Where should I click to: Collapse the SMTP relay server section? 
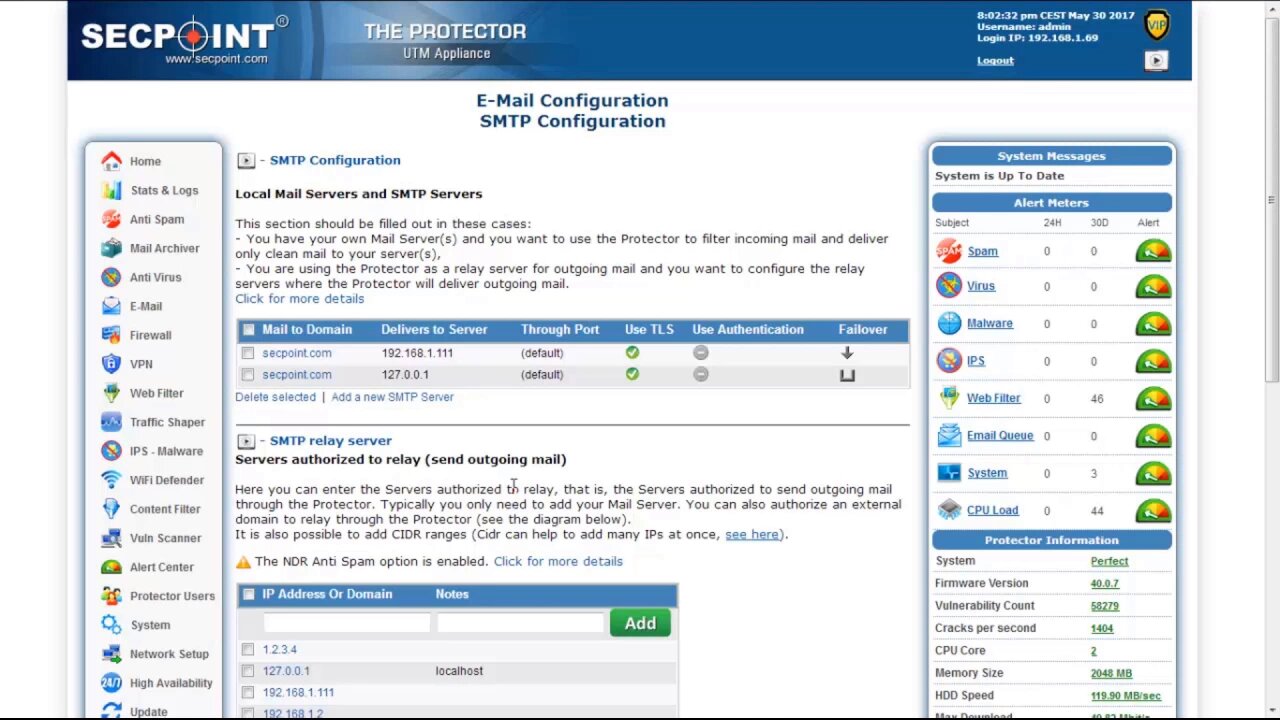[x=246, y=441]
